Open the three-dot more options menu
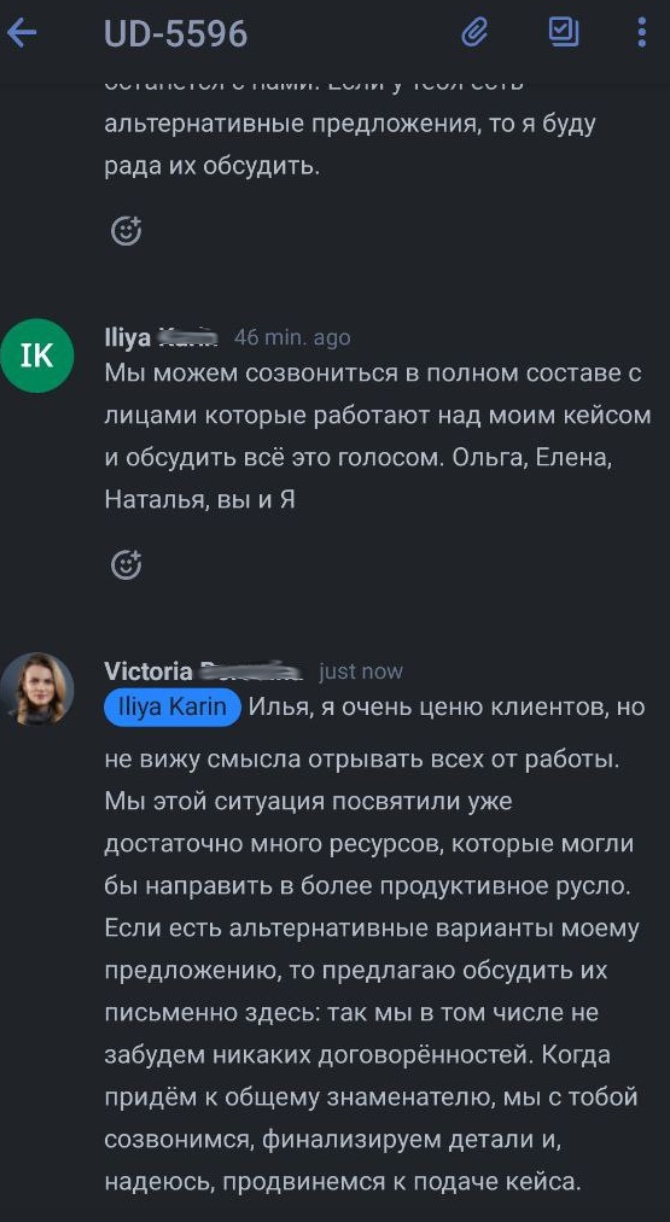Image resolution: width=670 pixels, height=1222 pixels. pos(642,34)
